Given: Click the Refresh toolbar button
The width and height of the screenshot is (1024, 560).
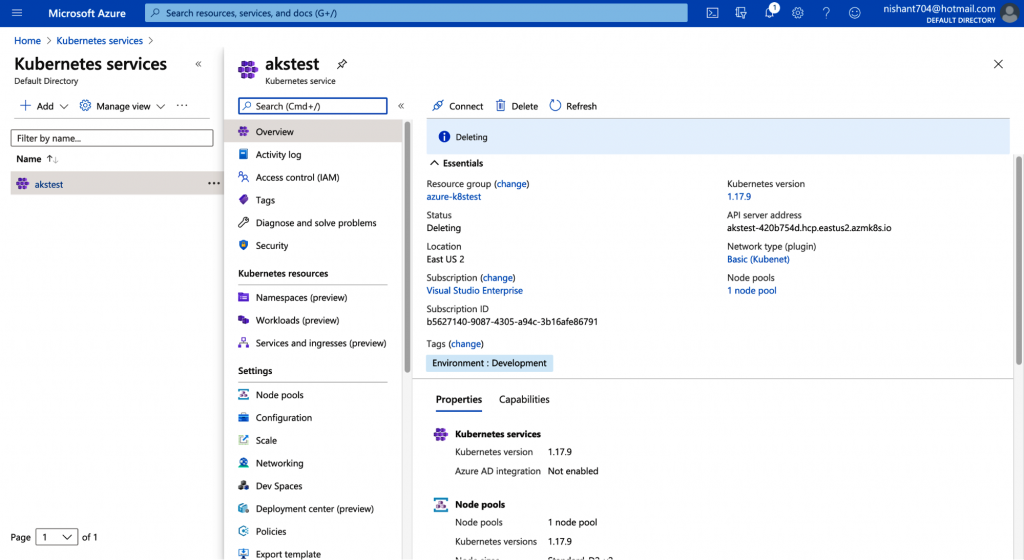Looking at the screenshot, I should (573, 106).
